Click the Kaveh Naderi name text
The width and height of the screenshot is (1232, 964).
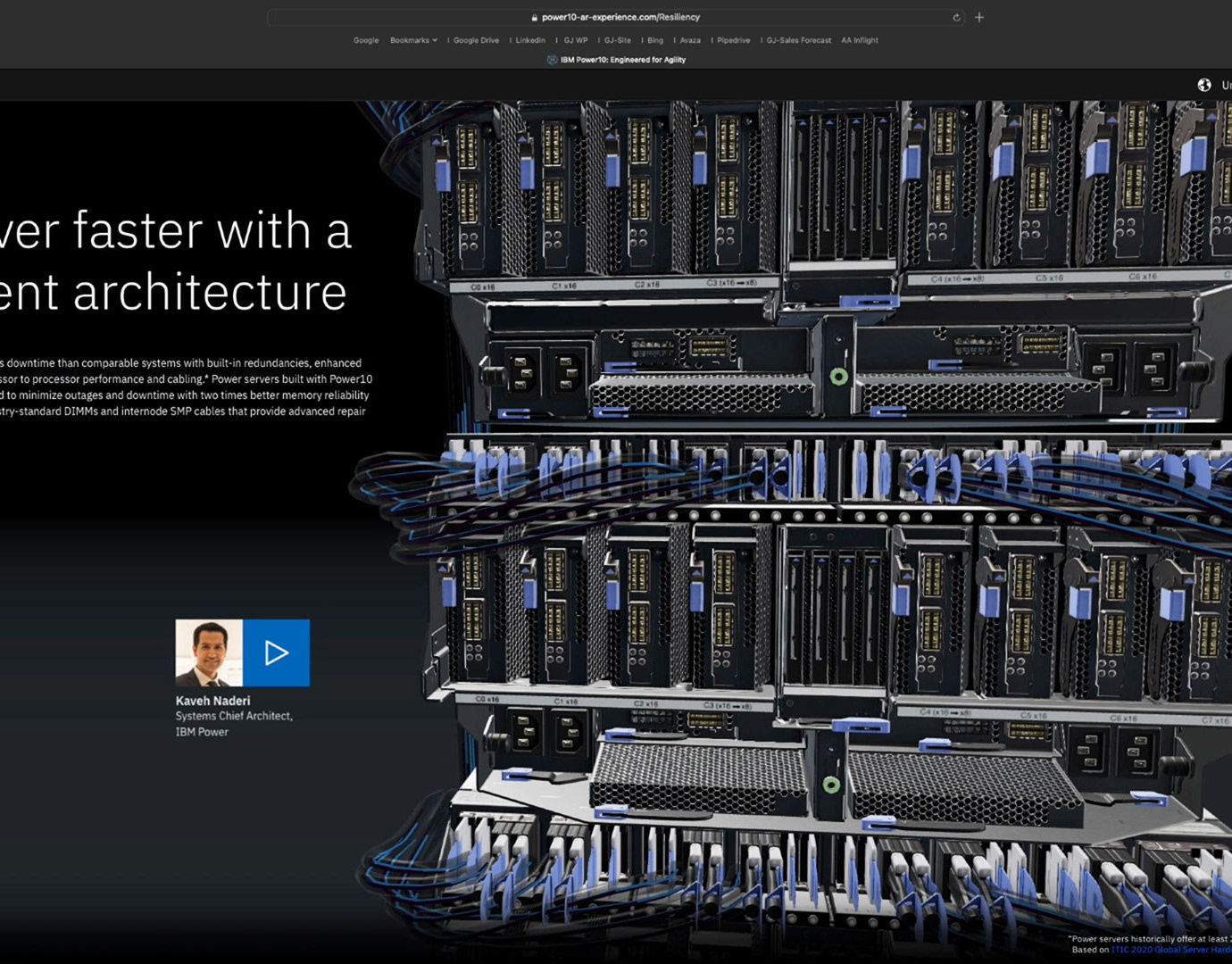(x=212, y=701)
